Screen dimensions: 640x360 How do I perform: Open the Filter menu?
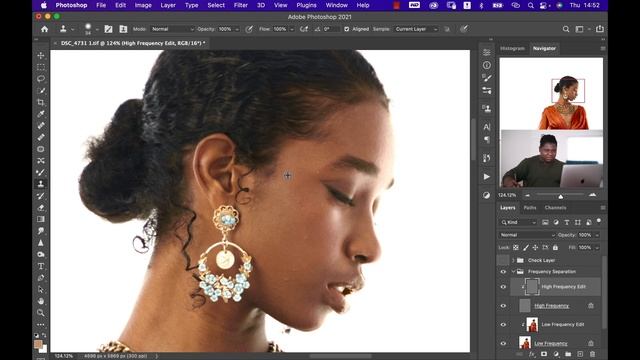click(240, 5)
